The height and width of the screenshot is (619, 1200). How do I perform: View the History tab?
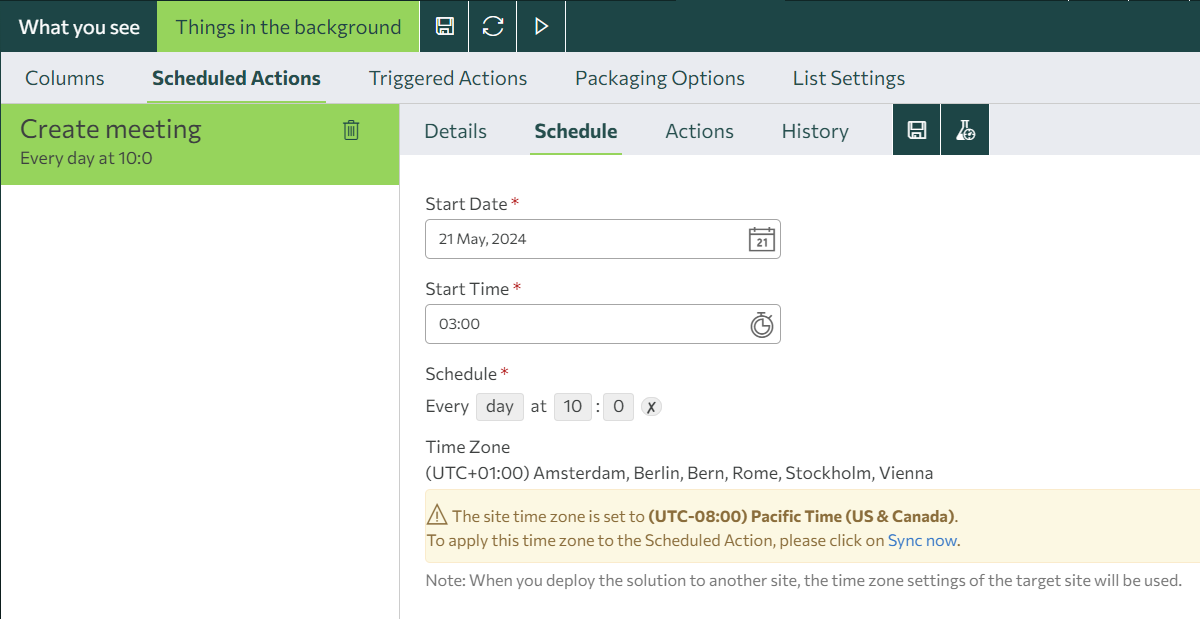point(815,131)
